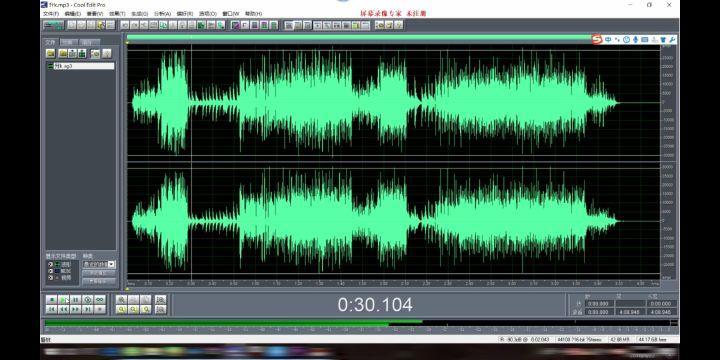The width and height of the screenshot is (720, 360).
Task: Click the Play button in transport controls
Action: 64,300
